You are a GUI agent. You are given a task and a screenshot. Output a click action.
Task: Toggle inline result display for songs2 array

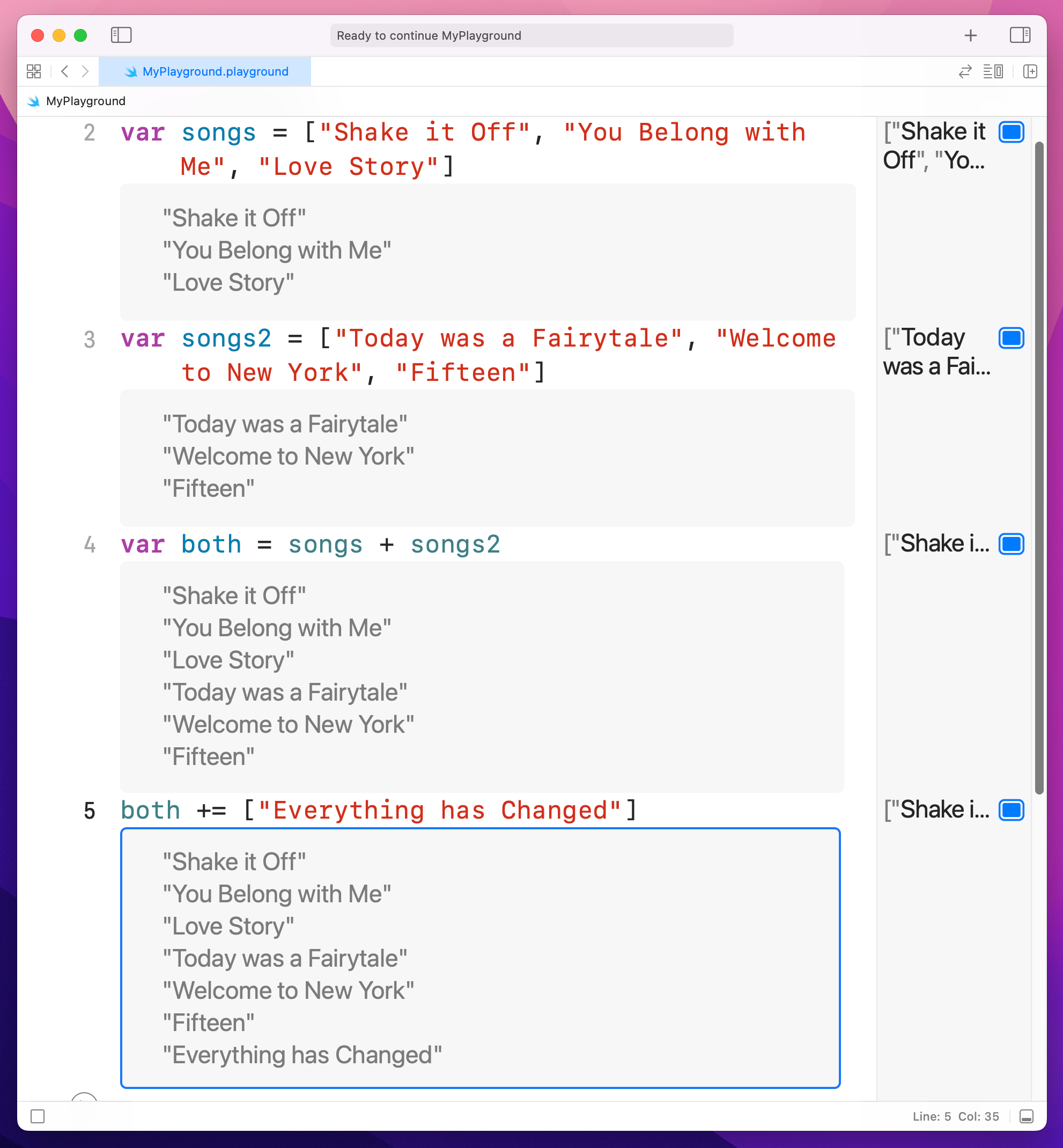(1012, 338)
